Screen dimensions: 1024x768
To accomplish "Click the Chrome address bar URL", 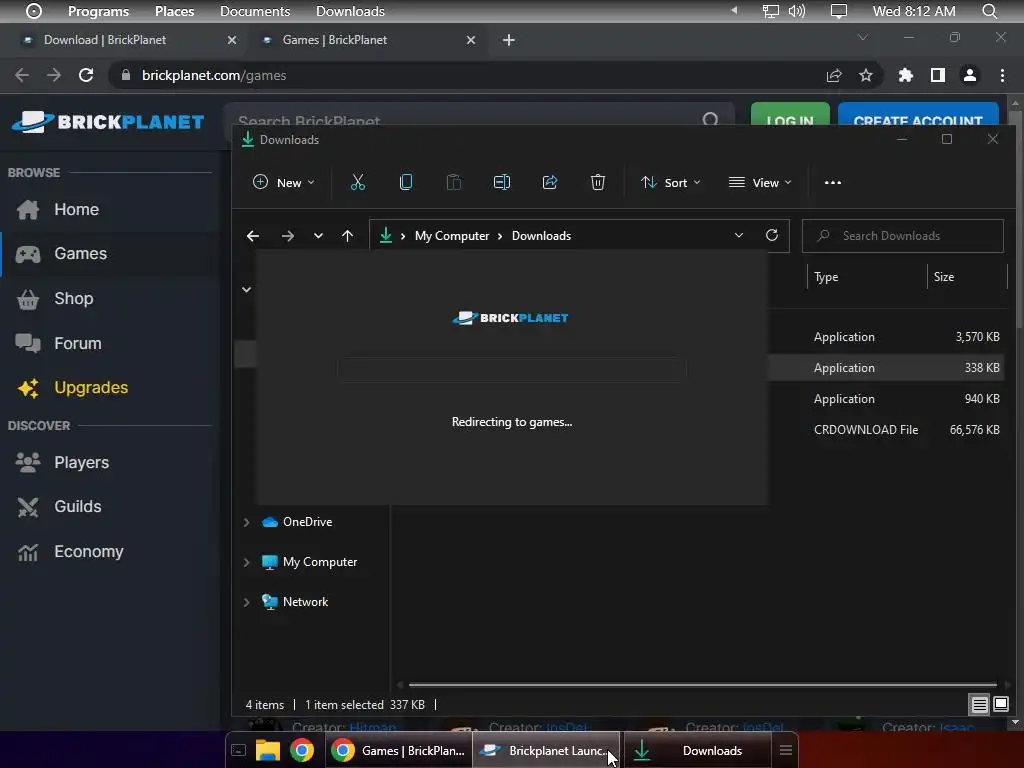I will pos(214,75).
